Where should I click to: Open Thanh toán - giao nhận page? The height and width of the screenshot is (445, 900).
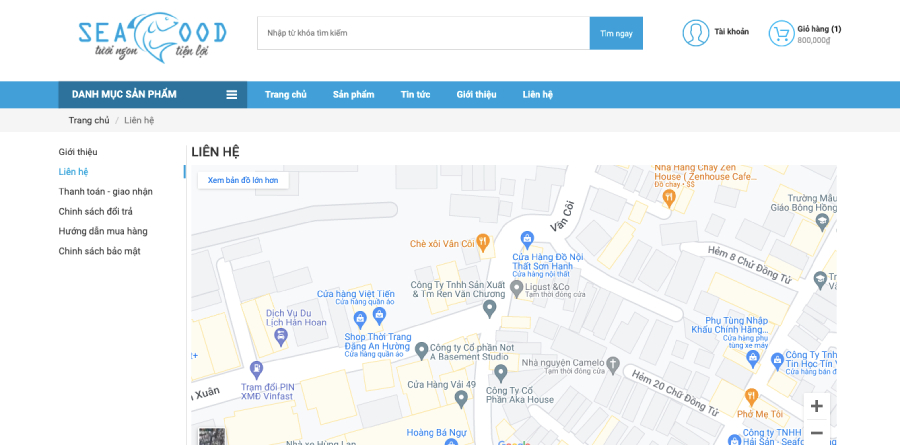click(106, 192)
